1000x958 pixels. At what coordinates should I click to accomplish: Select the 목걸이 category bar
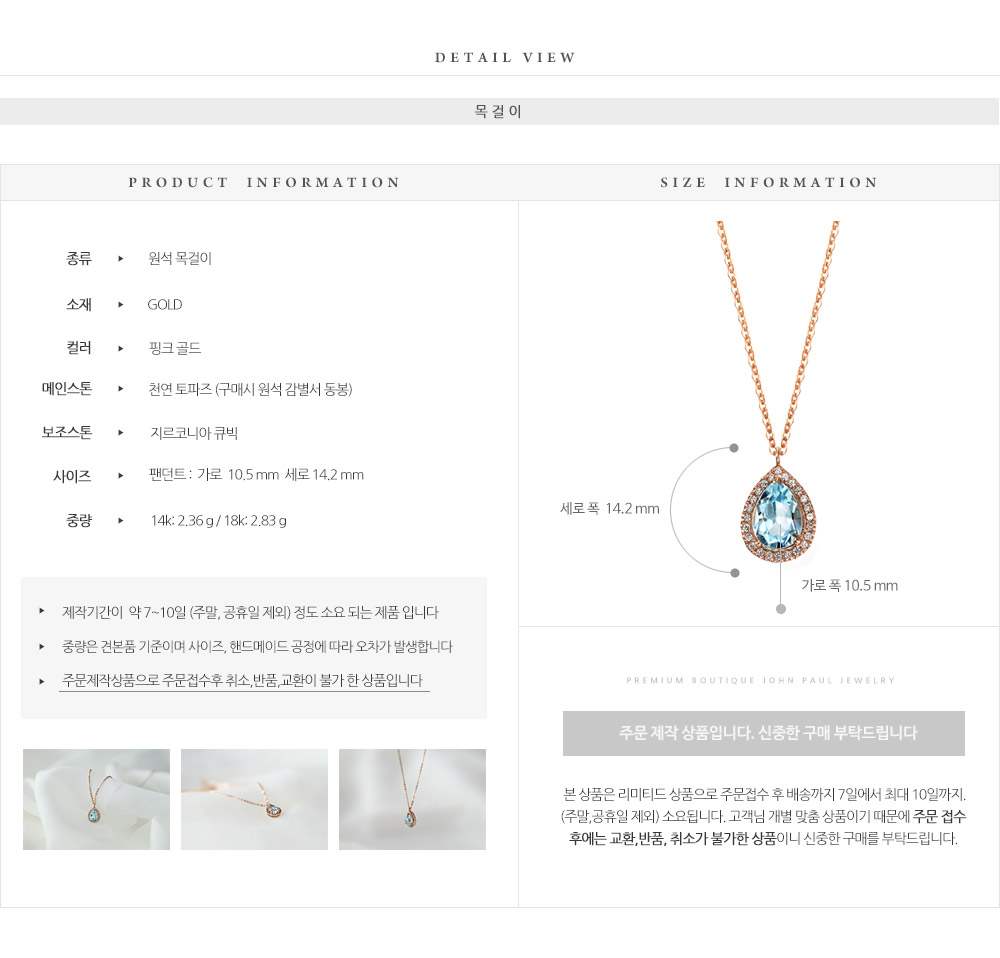pyautogui.click(x=499, y=112)
